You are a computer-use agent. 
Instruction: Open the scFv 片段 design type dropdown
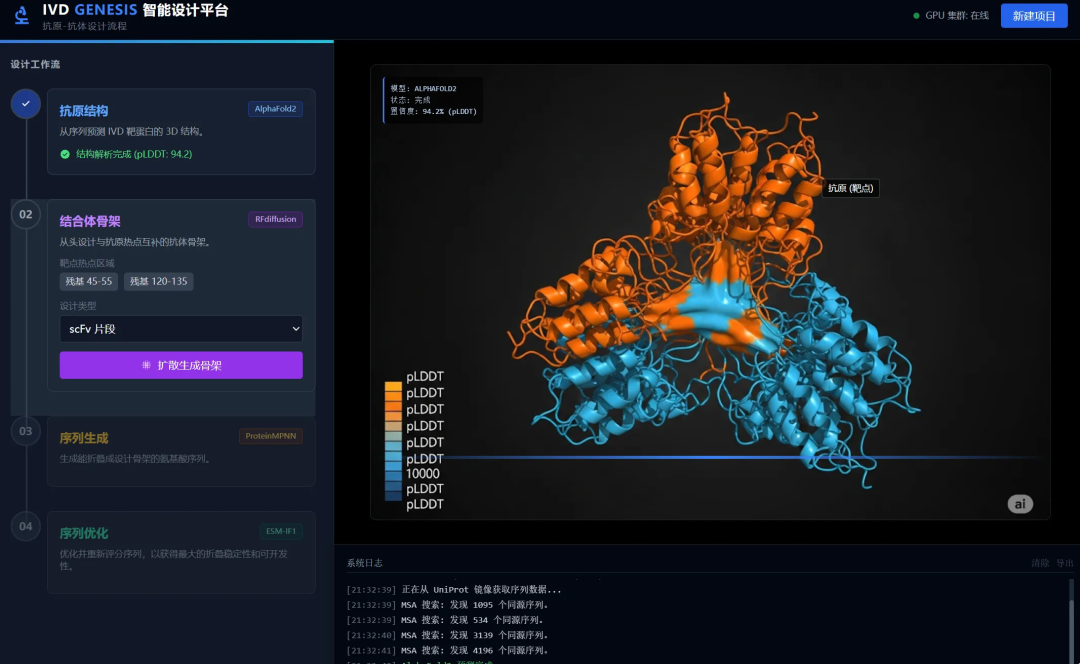(x=181, y=329)
